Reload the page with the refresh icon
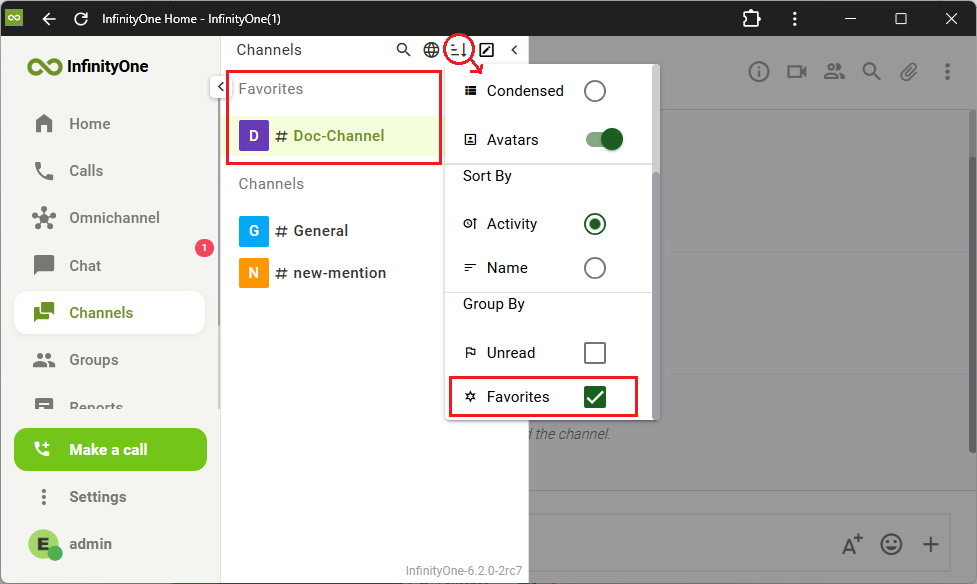 coord(81,19)
